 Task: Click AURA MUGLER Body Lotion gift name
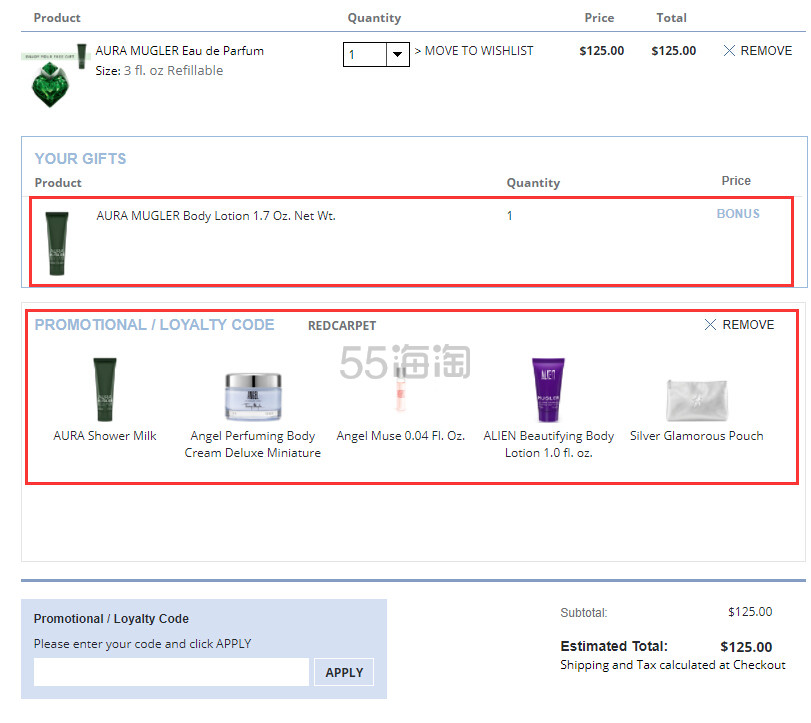(x=215, y=216)
